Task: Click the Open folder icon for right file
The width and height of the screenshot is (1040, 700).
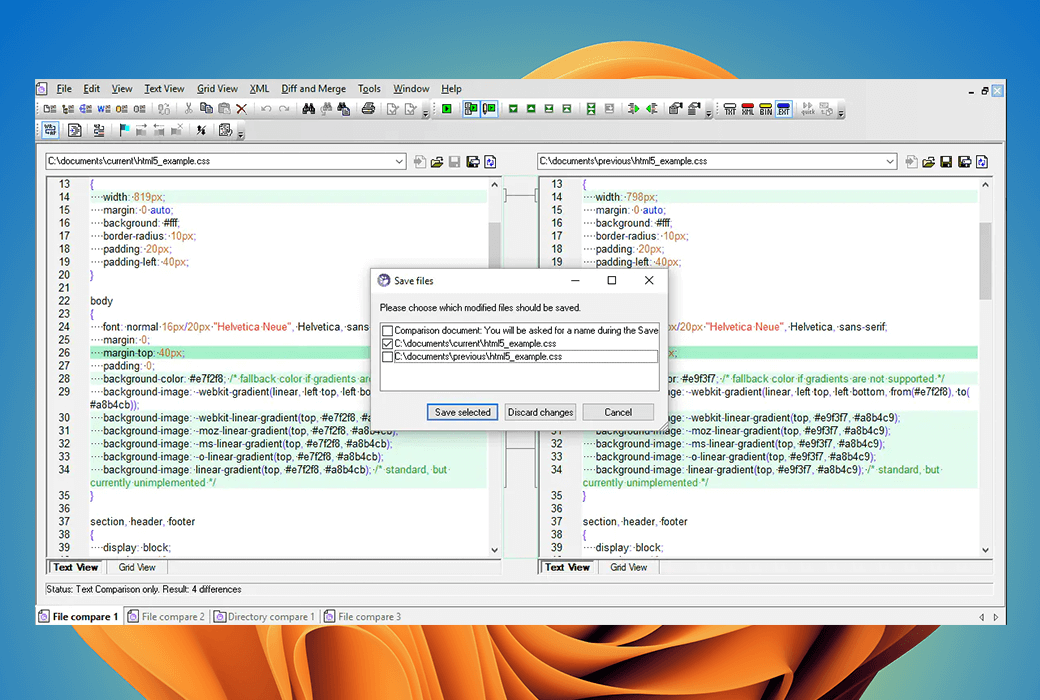Action: pos(929,162)
